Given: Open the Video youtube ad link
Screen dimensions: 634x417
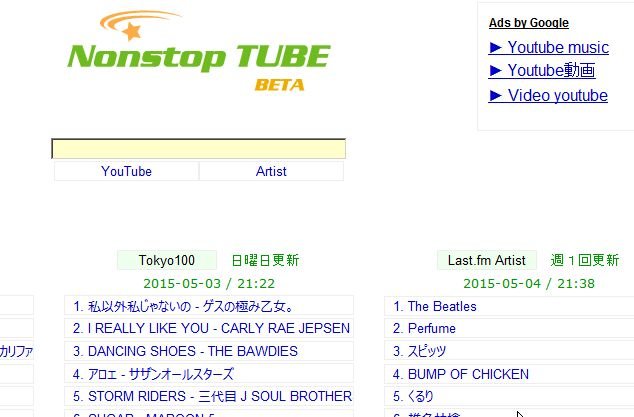Looking at the screenshot, I should coord(548,95).
